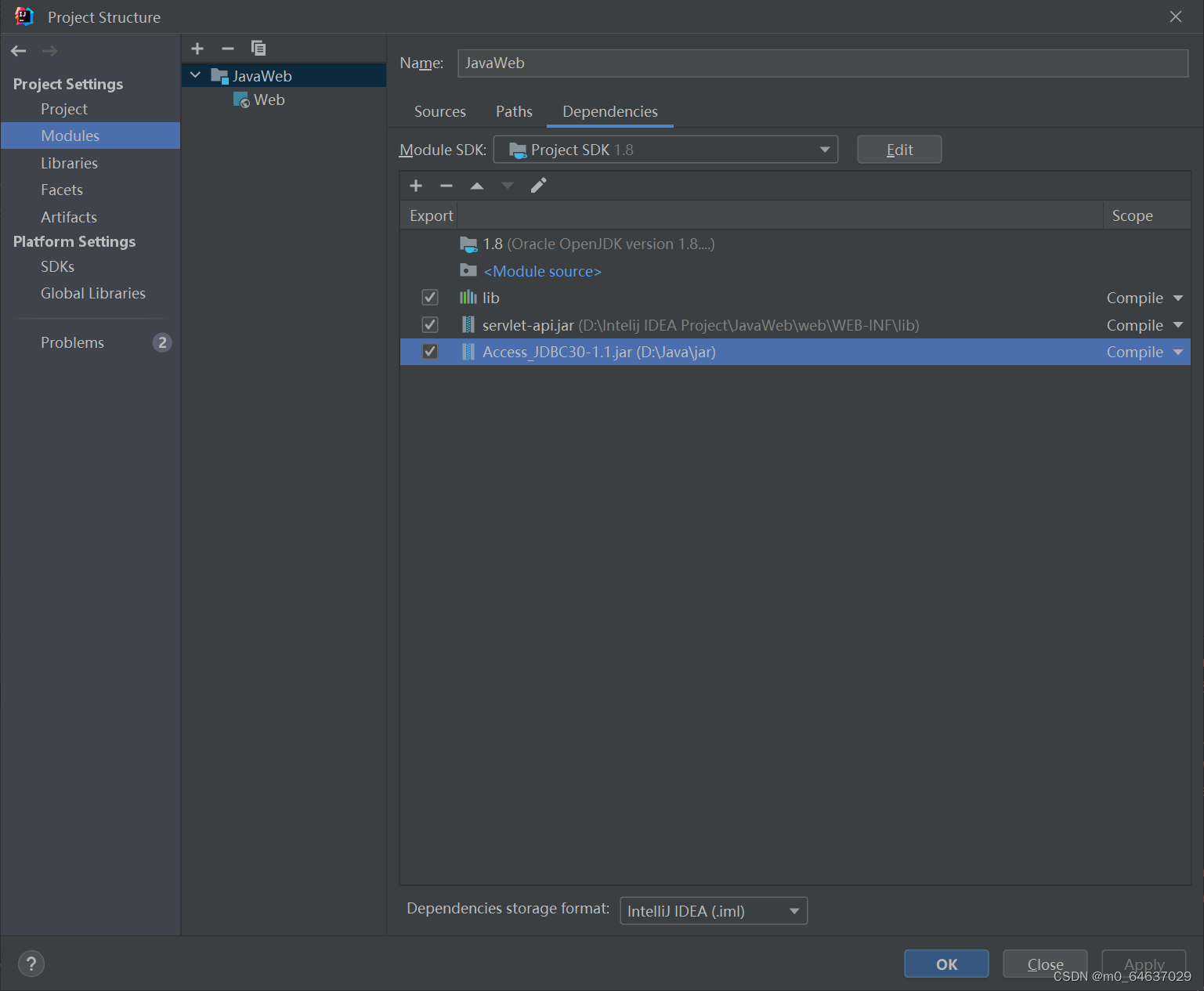Toggle export checkbox for lib

coord(430,298)
